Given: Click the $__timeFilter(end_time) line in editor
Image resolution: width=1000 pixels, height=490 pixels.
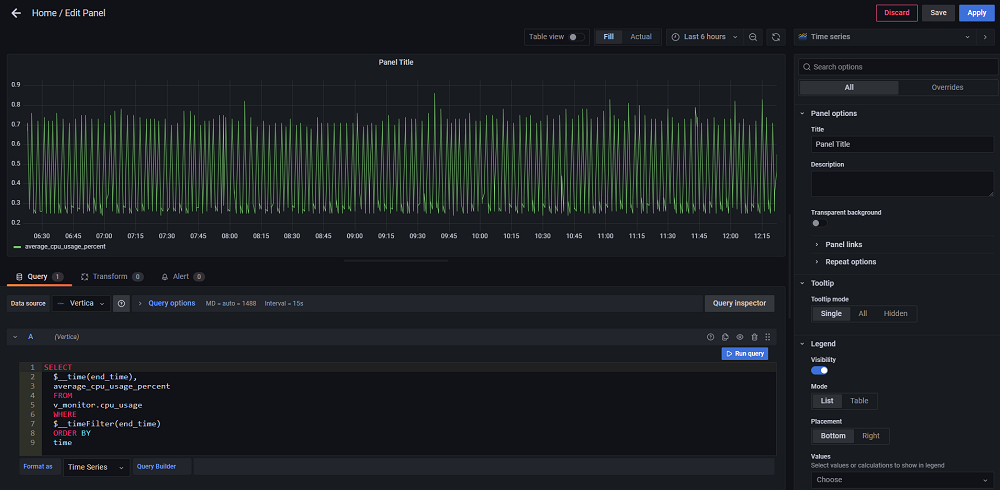Looking at the screenshot, I should tap(107, 424).
